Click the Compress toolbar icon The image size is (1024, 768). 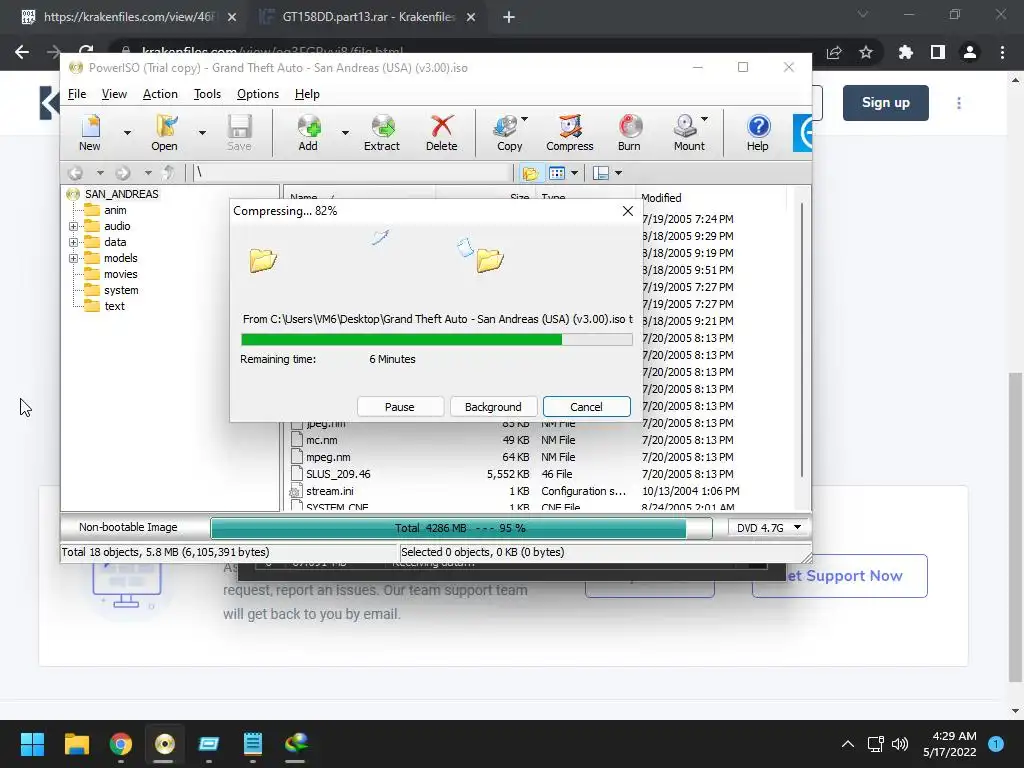coord(569,133)
